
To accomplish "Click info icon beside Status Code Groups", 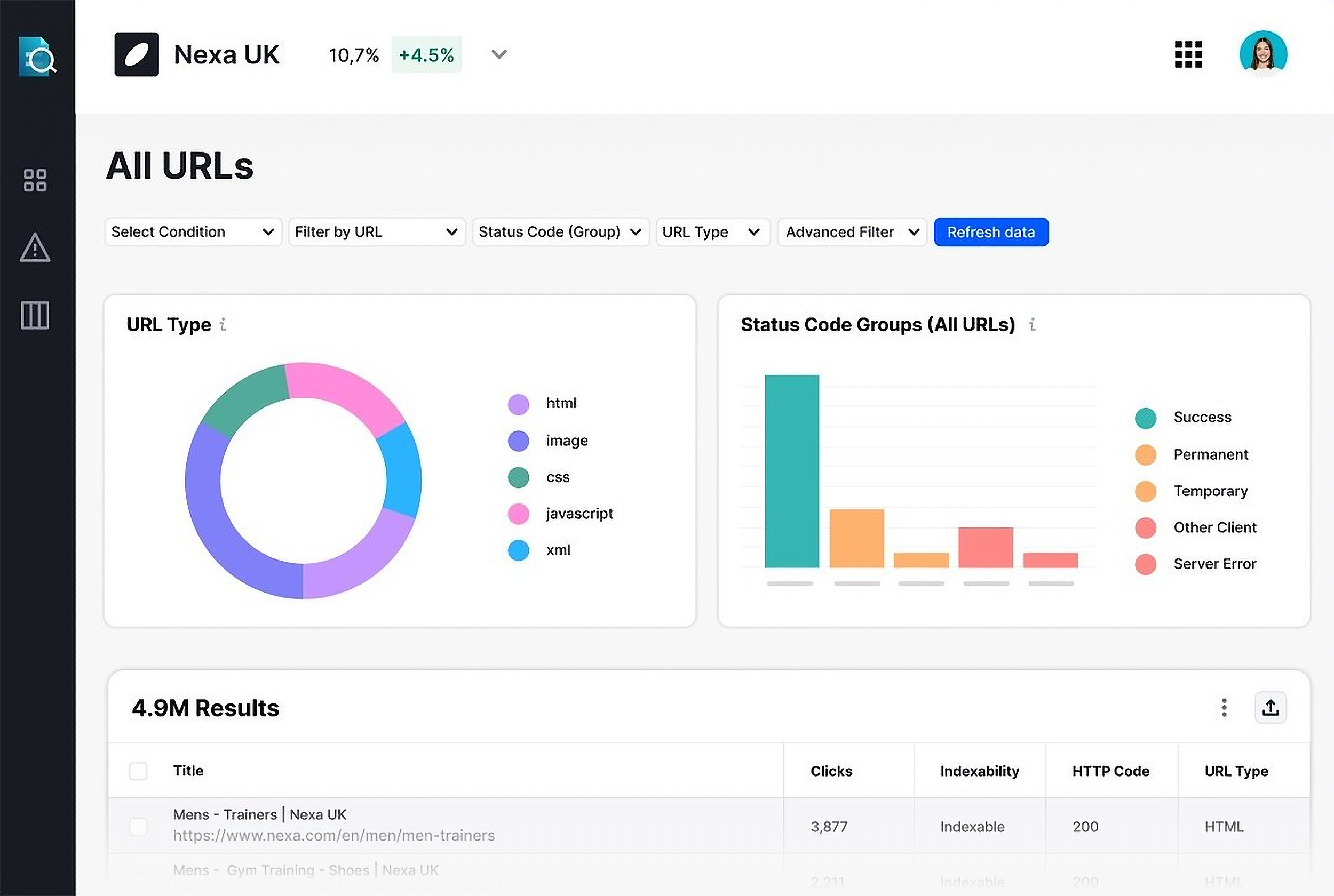I will [1031, 324].
